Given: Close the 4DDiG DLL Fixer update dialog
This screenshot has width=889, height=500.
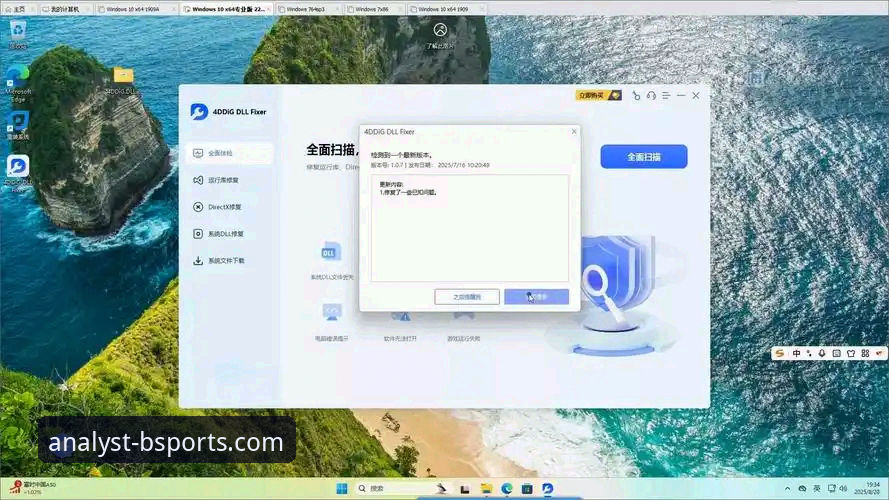Looking at the screenshot, I should point(573,131).
